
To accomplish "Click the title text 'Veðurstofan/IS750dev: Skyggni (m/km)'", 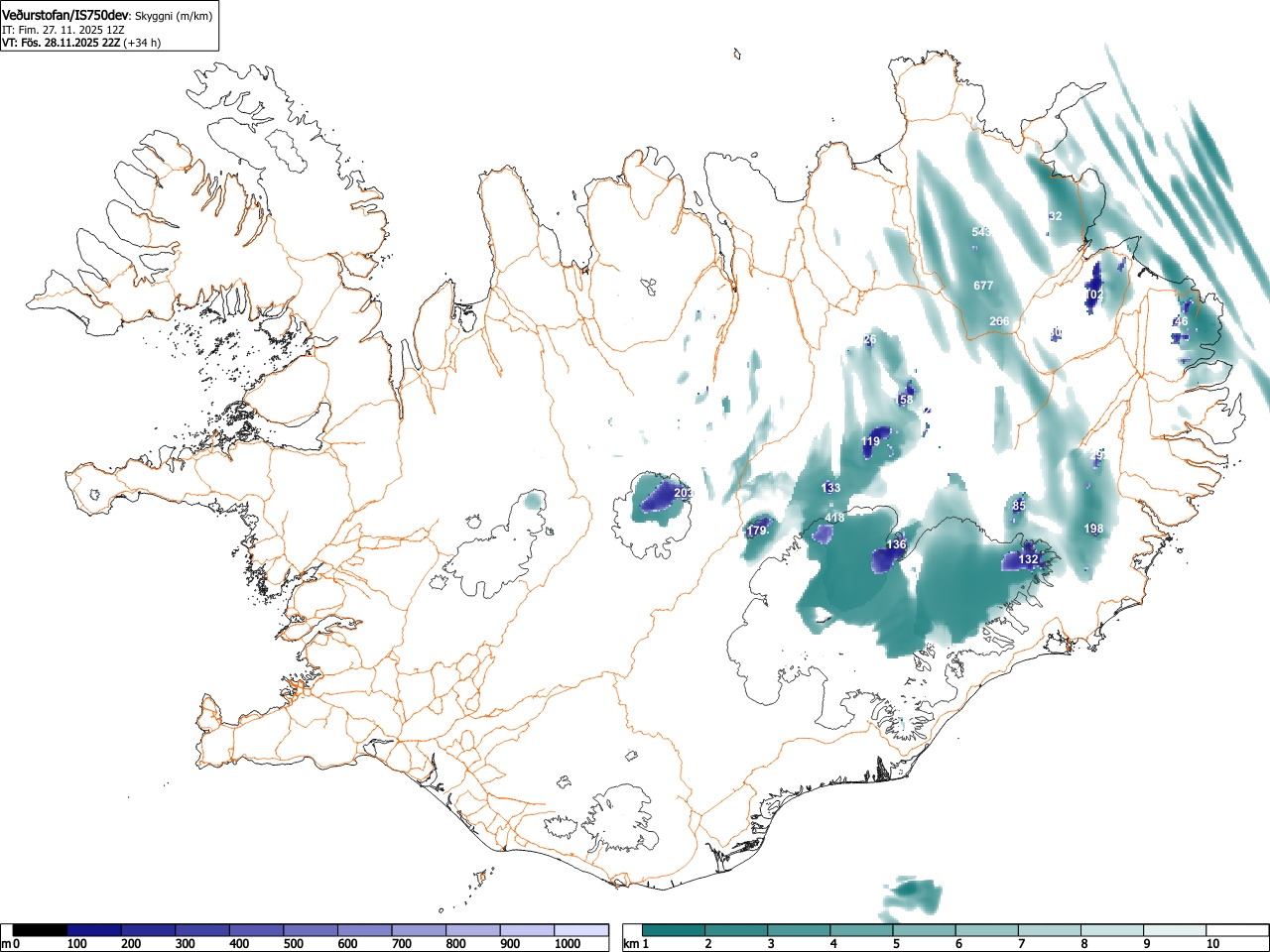I will coord(107,15).
